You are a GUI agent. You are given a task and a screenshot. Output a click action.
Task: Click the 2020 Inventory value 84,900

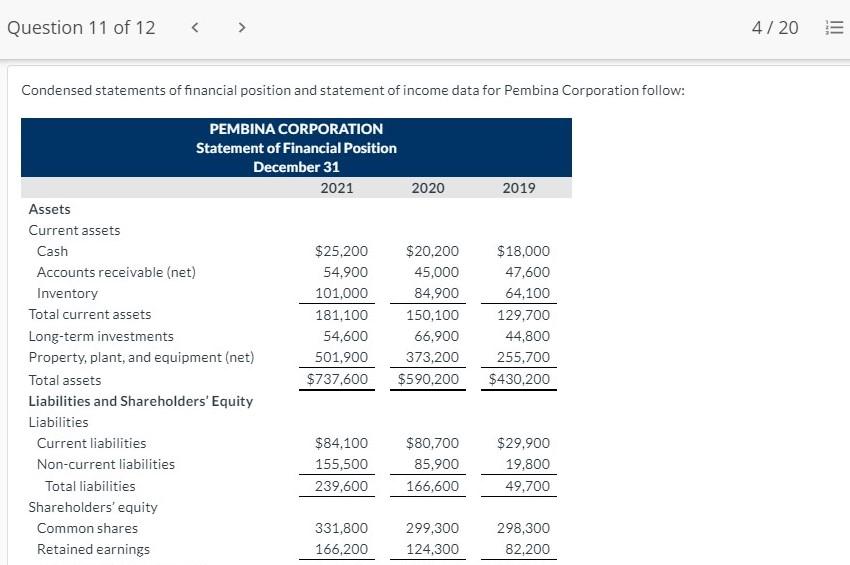tap(436, 293)
